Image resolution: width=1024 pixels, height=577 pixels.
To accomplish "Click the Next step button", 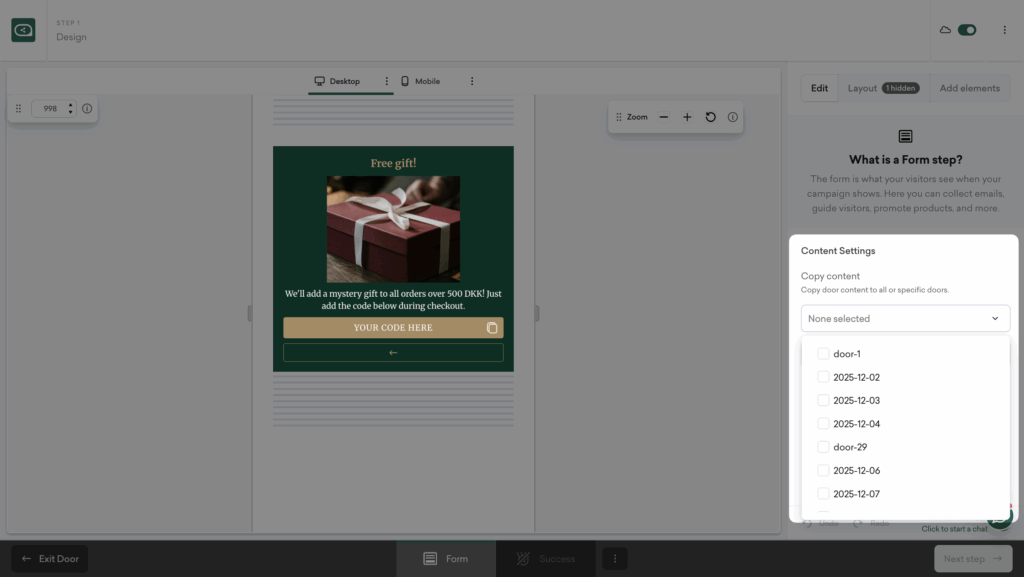I will (973, 559).
